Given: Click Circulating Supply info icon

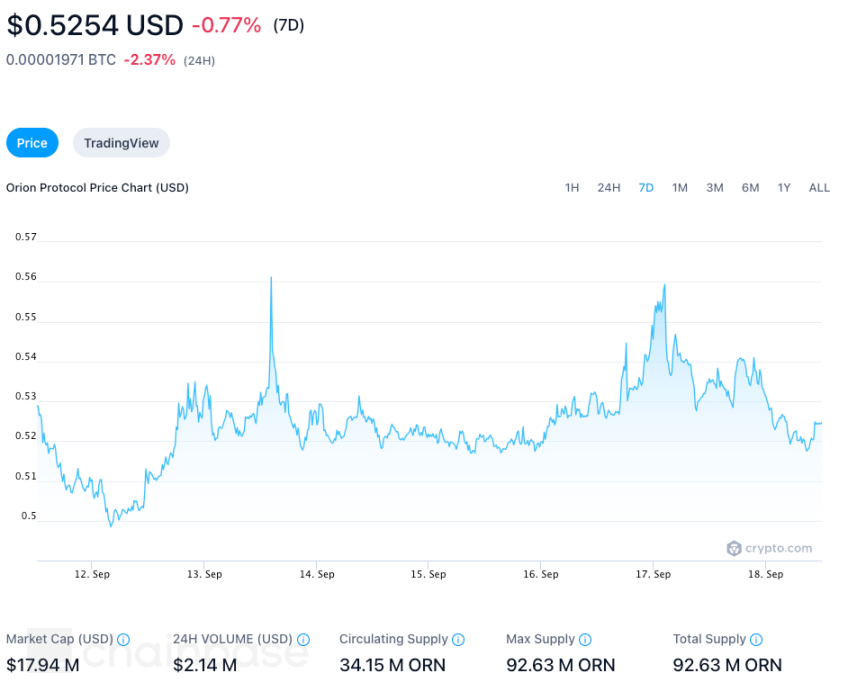Looking at the screenshot, I should tap(458, 640).
